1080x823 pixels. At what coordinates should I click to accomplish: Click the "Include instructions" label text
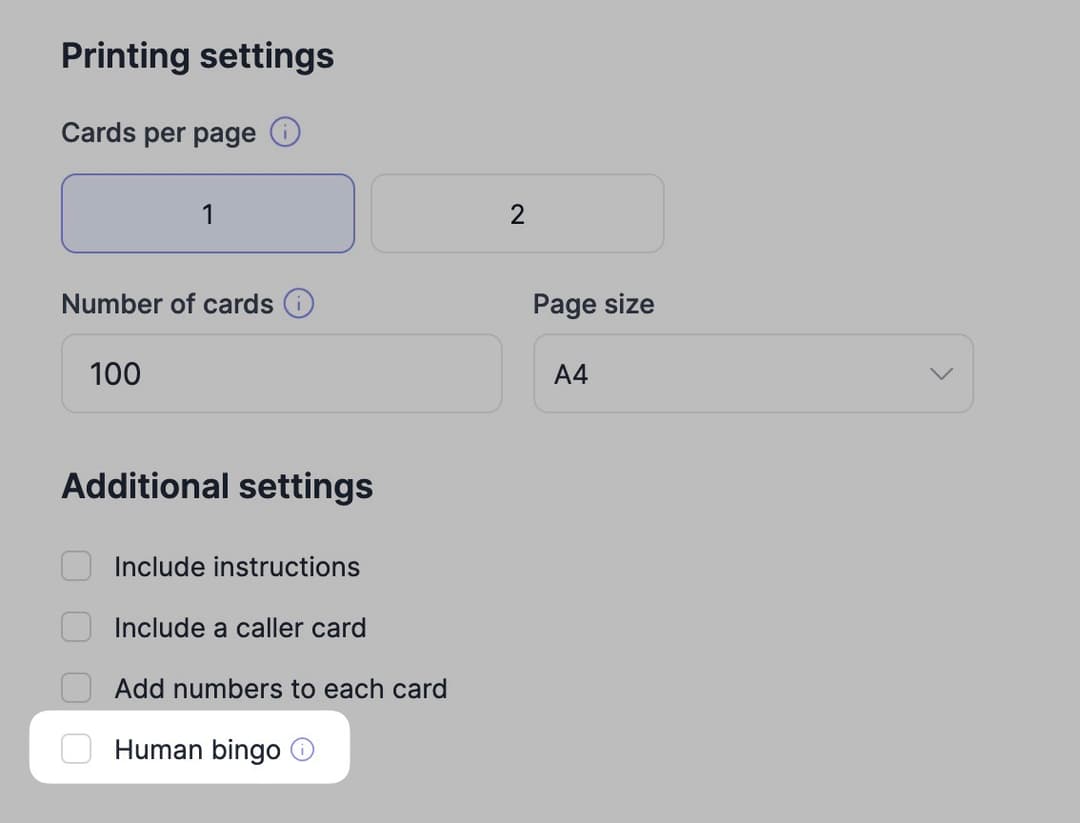pyautogui.click(x=237, y=567)
